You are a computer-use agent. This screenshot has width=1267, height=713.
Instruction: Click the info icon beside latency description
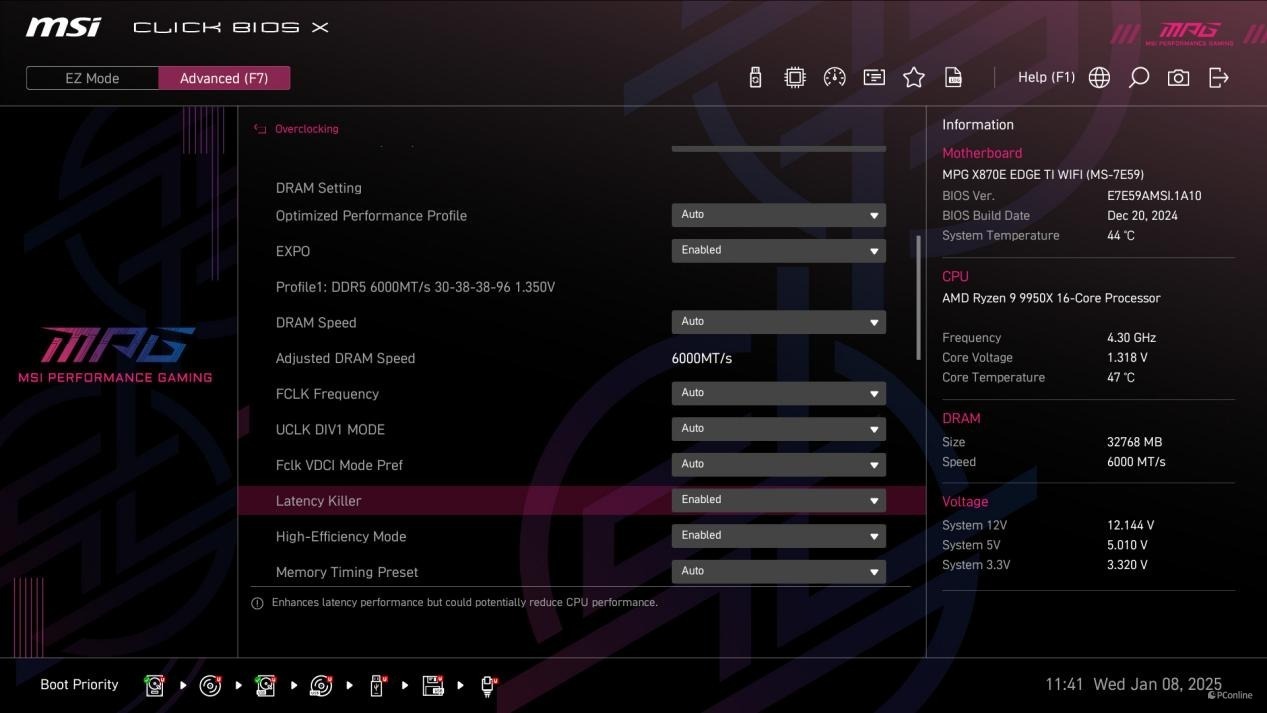(257, 603)
